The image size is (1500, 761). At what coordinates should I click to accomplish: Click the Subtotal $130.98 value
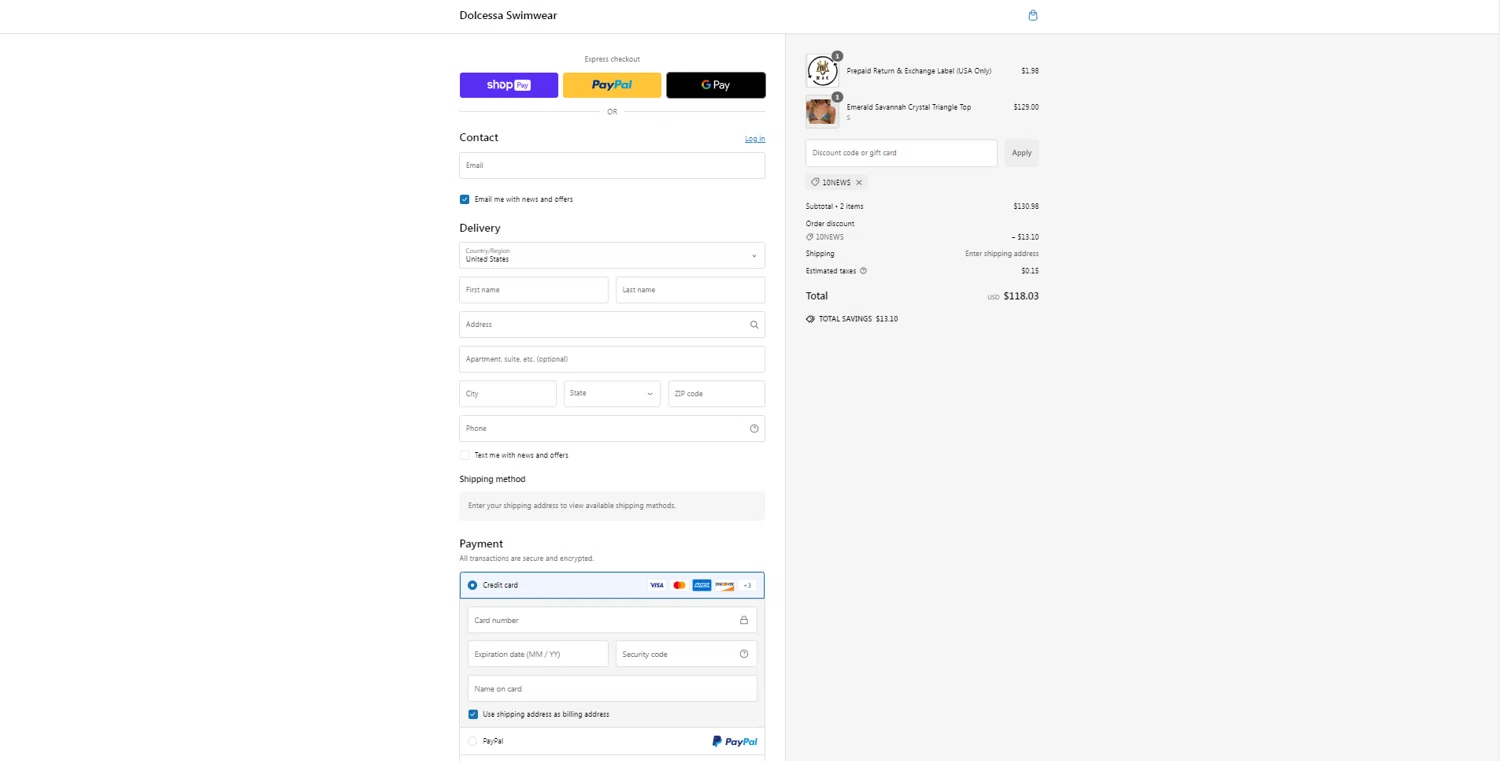pos(1026,207)
